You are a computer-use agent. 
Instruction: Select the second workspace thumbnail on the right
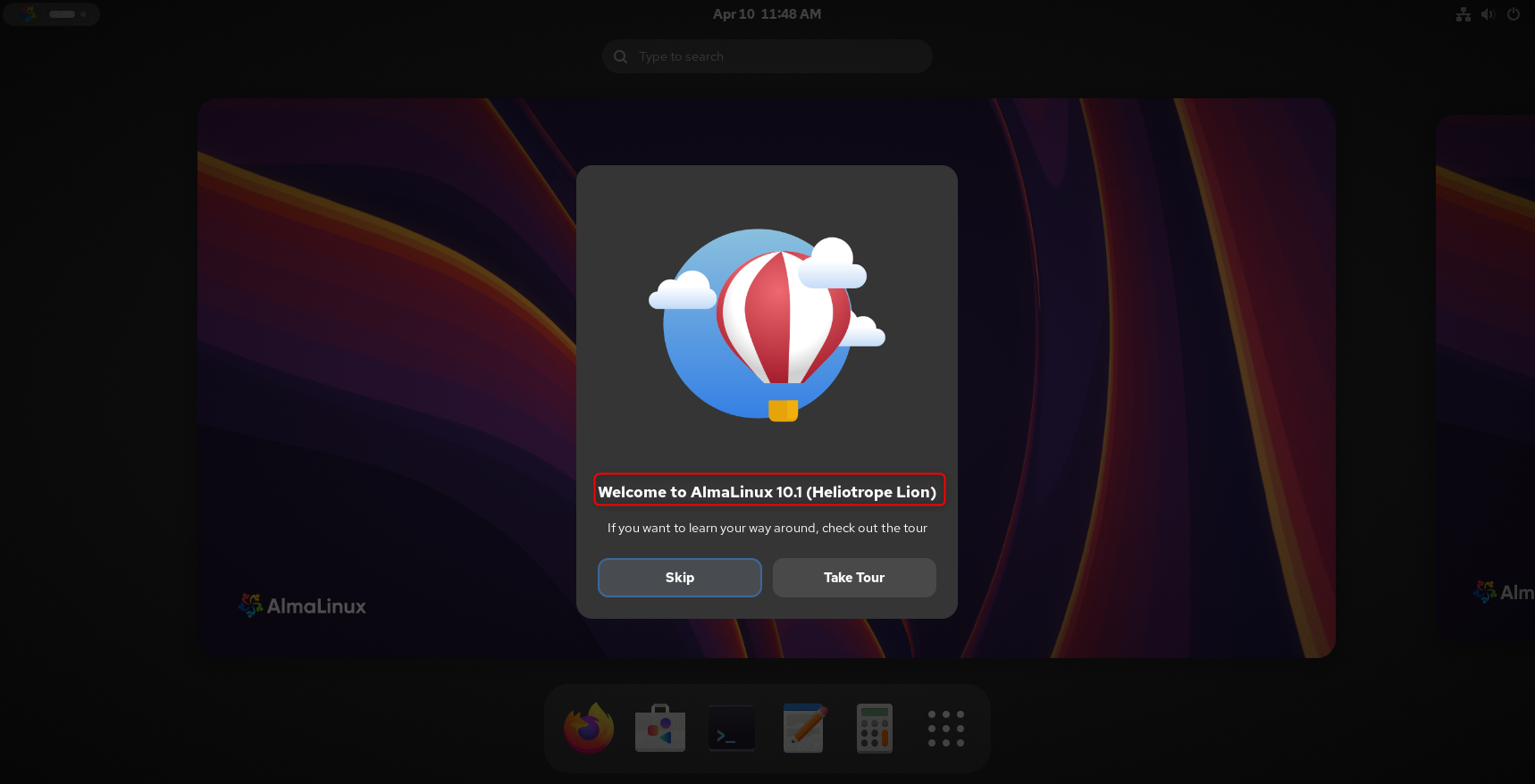1485,375
